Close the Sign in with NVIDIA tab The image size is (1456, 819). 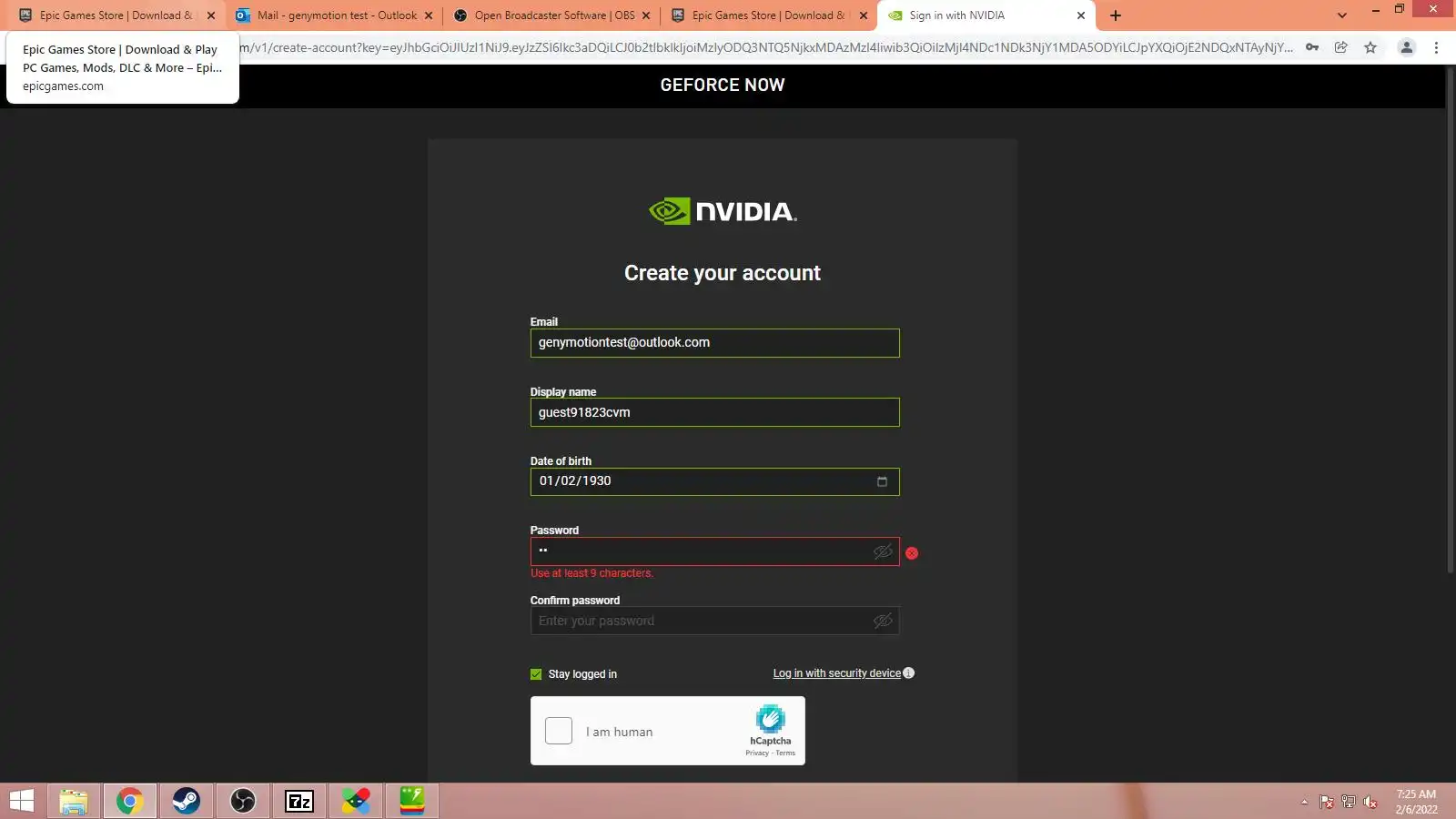point(1081,15)
